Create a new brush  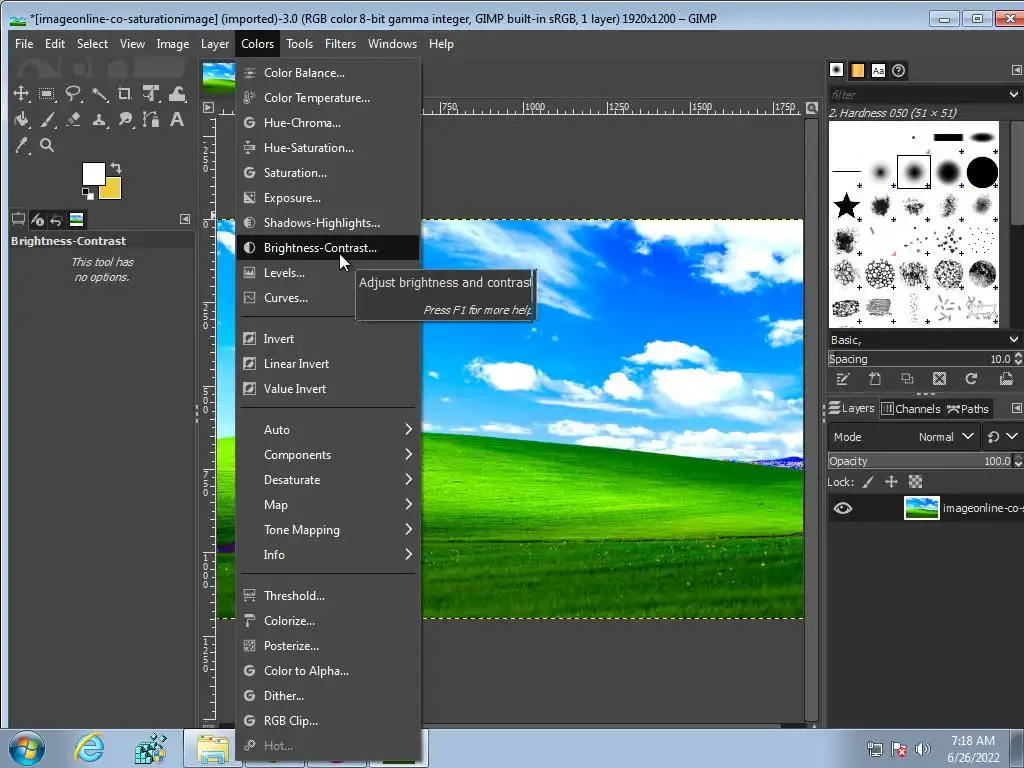tap(874, 379)
